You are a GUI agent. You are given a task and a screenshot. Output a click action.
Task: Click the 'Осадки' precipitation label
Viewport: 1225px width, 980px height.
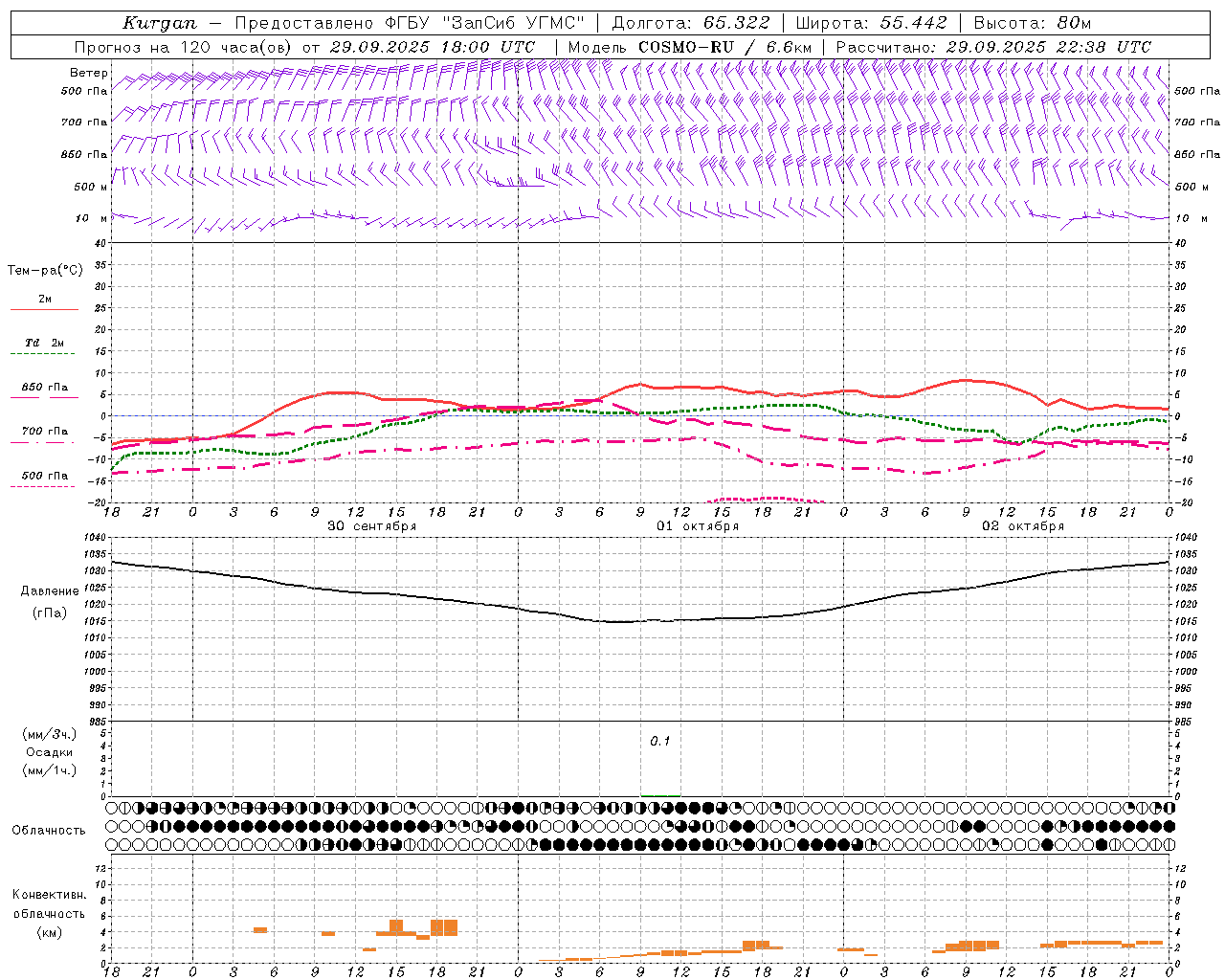(x=50, y=752)
